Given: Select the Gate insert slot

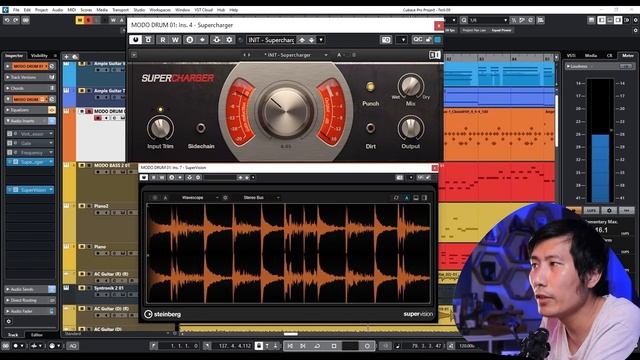Looking at the screenshot, I should pyautogui.click(x=31, y=143).
